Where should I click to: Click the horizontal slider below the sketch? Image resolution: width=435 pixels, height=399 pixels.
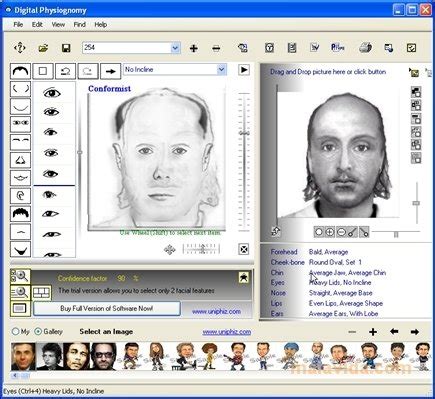tap(201, 249)
